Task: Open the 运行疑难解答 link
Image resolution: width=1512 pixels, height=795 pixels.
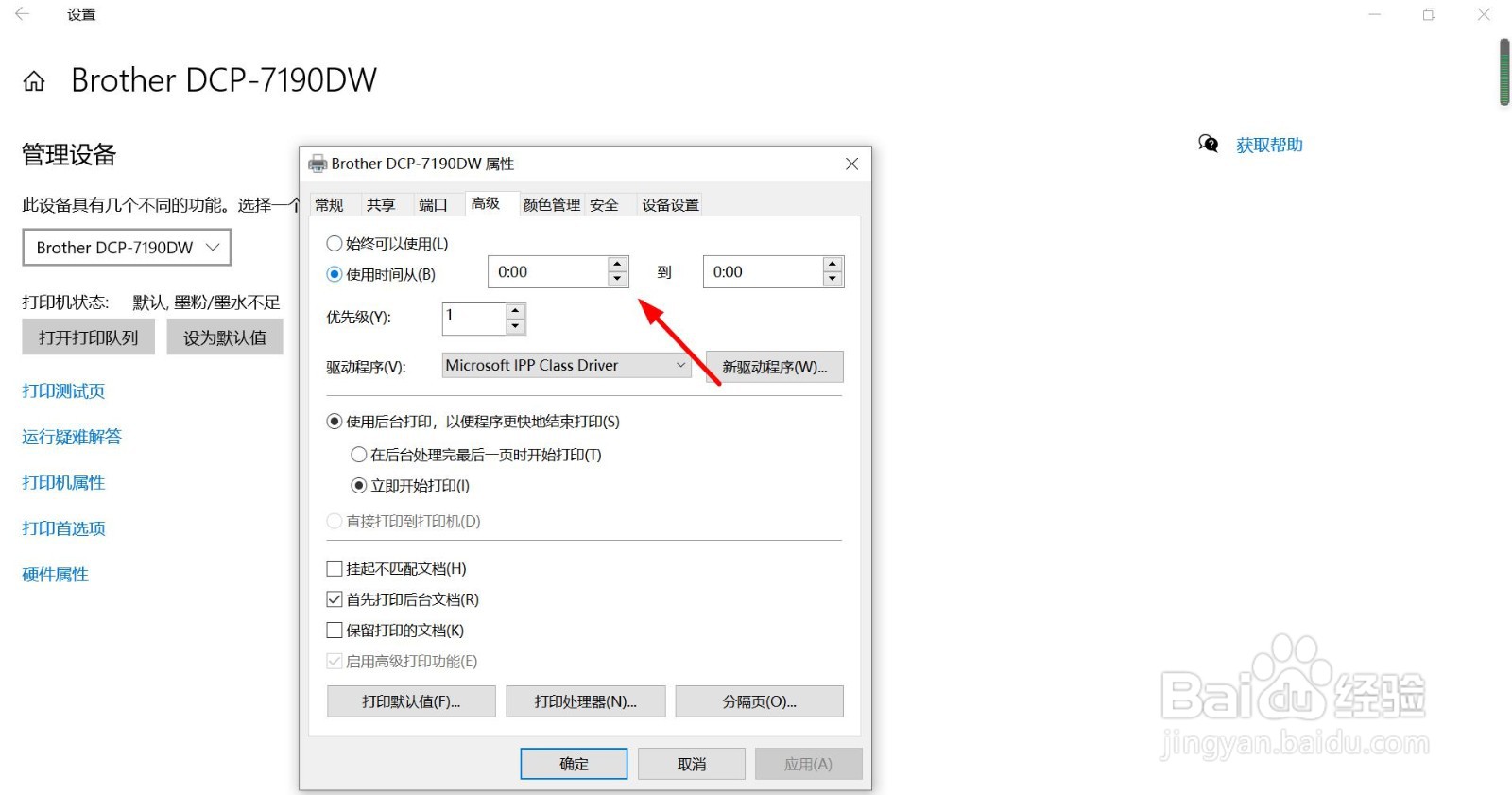Action: (x=72, y=437)
